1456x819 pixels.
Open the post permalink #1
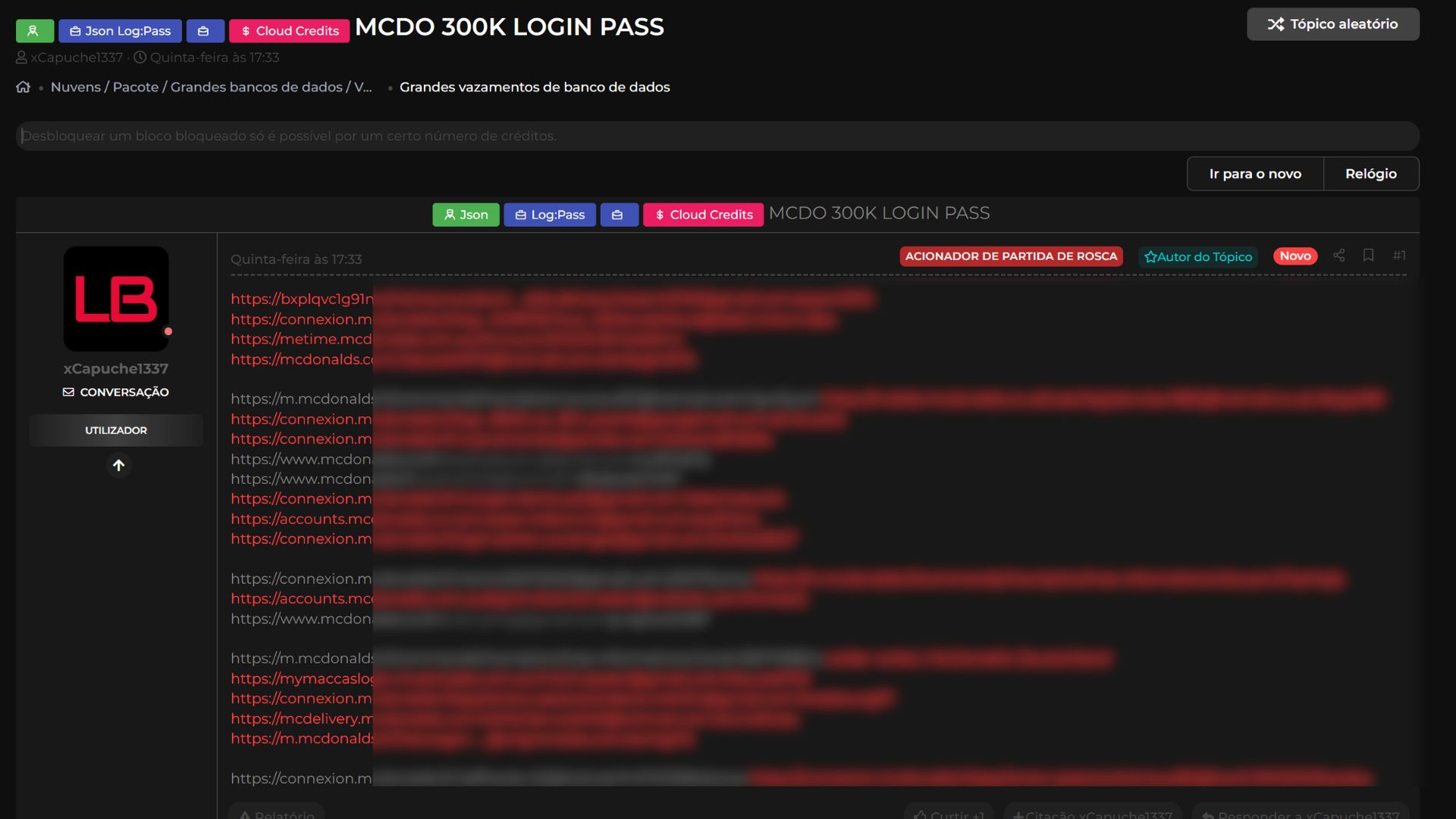1399,256
